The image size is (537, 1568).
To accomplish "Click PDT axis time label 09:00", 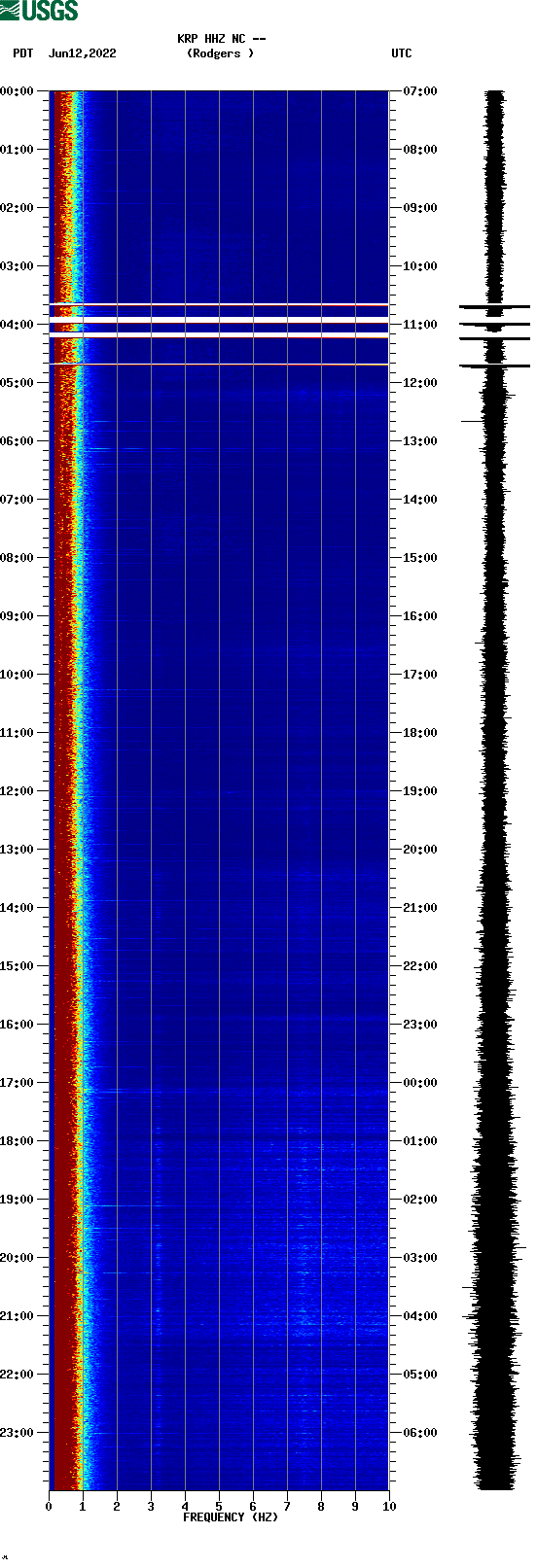I will tap(17, 616).
